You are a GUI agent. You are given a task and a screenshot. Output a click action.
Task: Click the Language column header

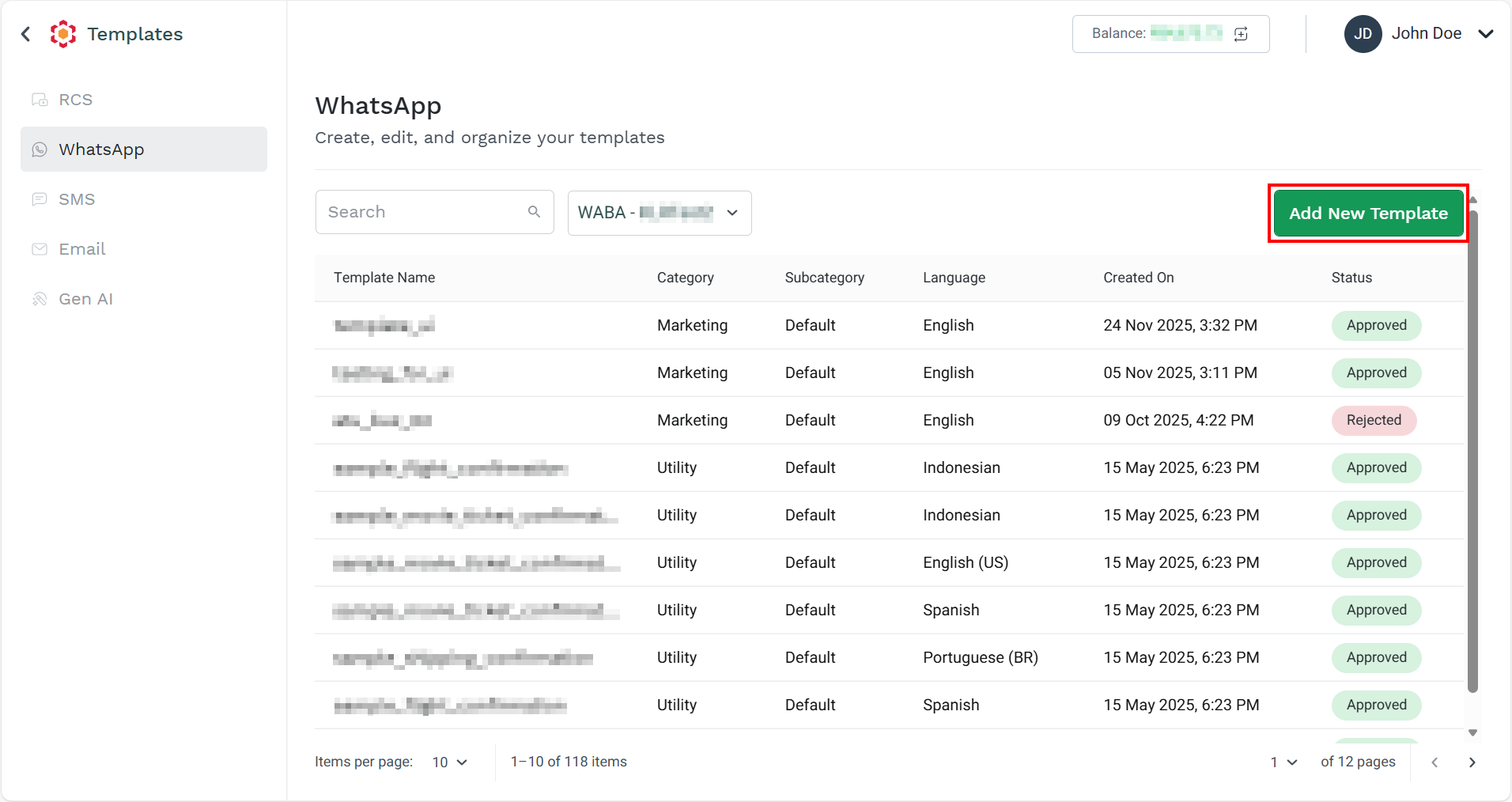click(x=954, y=278)
